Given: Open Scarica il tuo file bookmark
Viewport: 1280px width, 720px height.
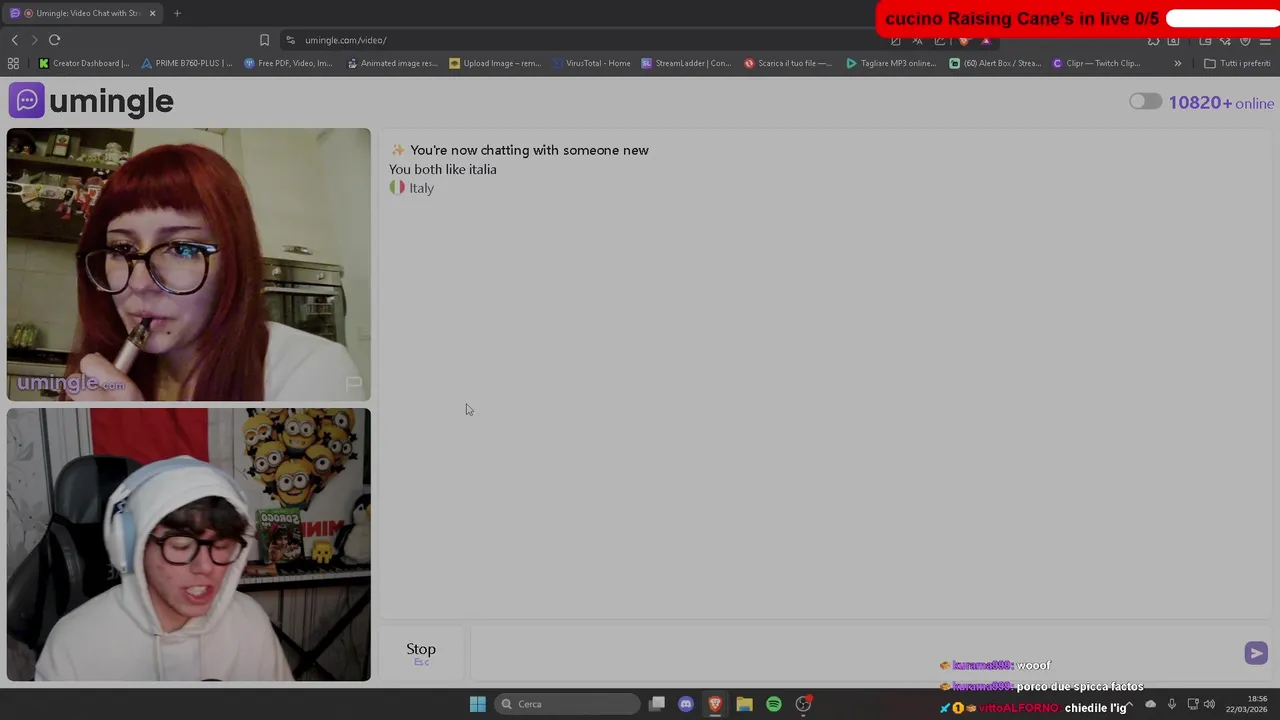Looking at the screenshot, I should (788, 63).
